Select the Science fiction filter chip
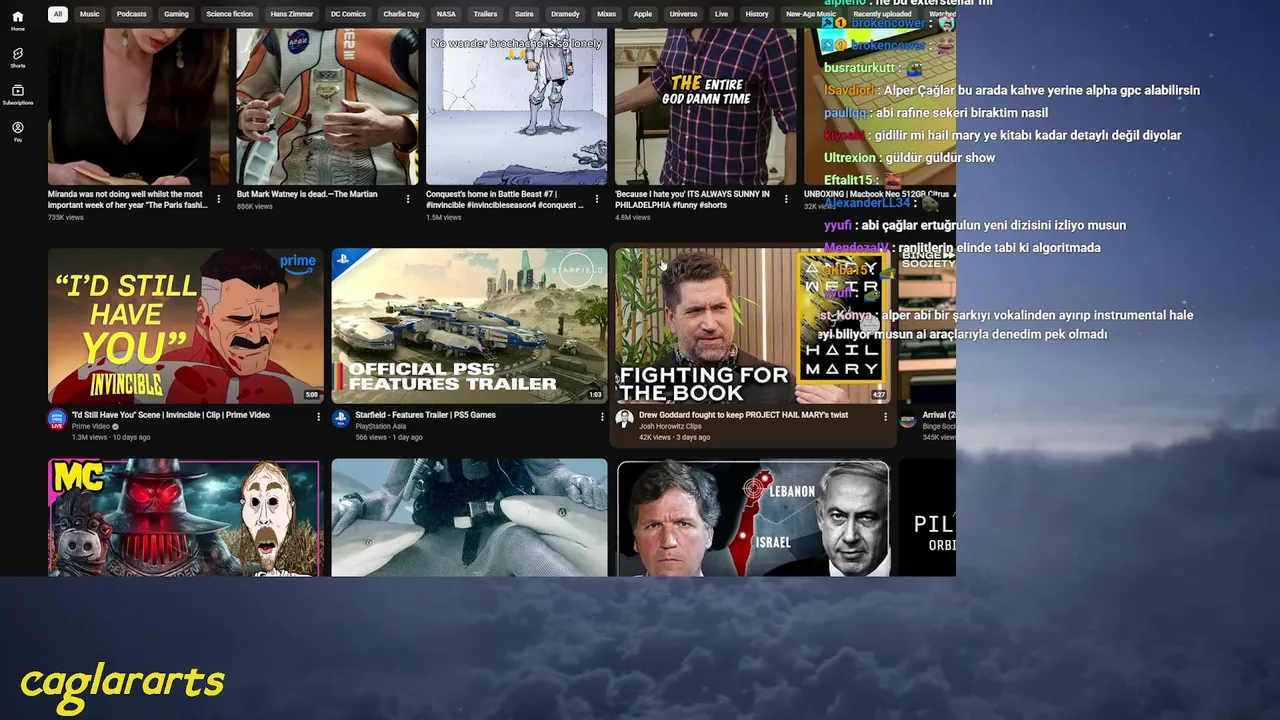The image size is (1280, 720). click(x=229, y=14)
